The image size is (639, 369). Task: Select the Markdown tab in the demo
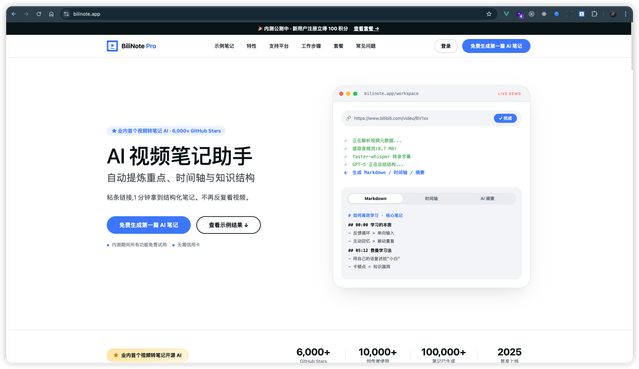coord(375,199)
